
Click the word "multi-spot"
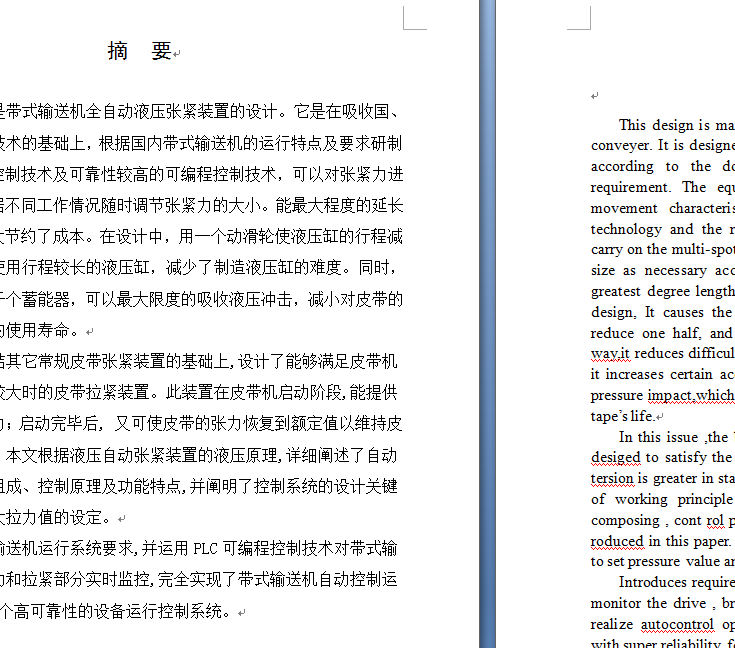tap(703, 249)
